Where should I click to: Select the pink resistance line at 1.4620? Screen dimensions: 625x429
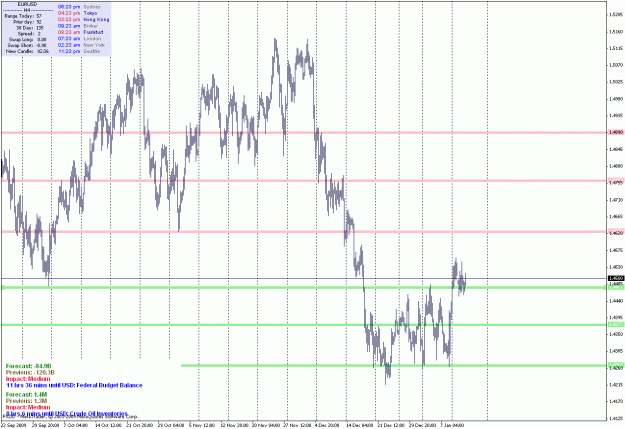[303, 232]
